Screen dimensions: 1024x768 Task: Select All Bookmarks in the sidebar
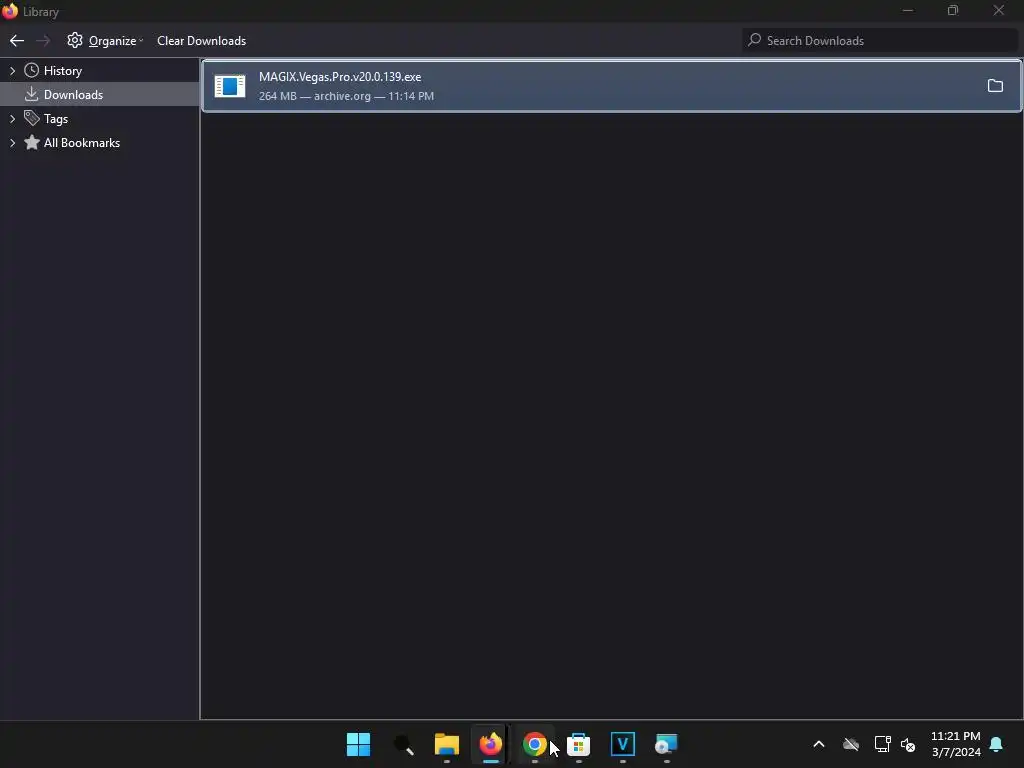82,142
